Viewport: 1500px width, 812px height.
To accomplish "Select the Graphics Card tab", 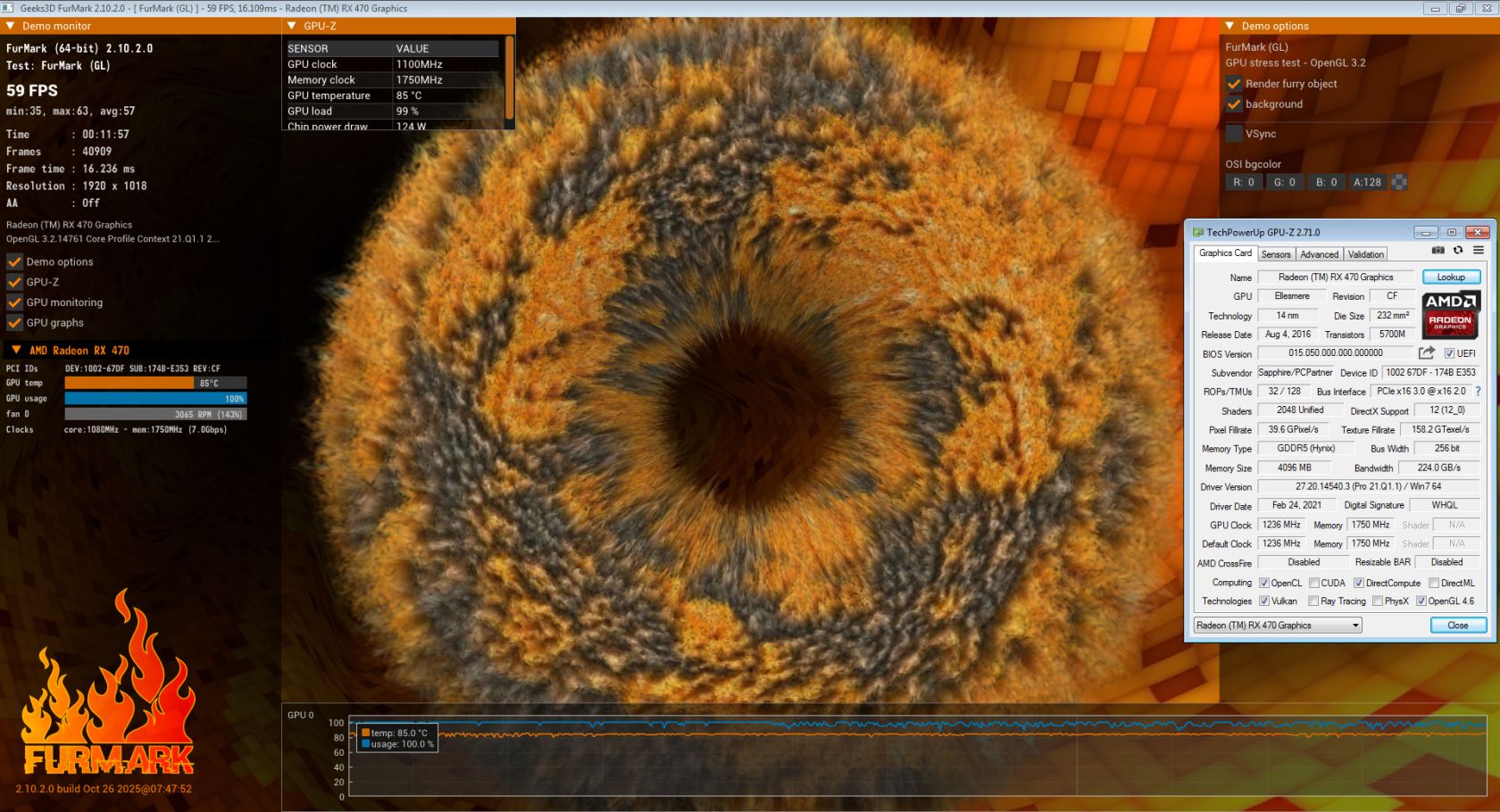I will tap(1225, 253).
